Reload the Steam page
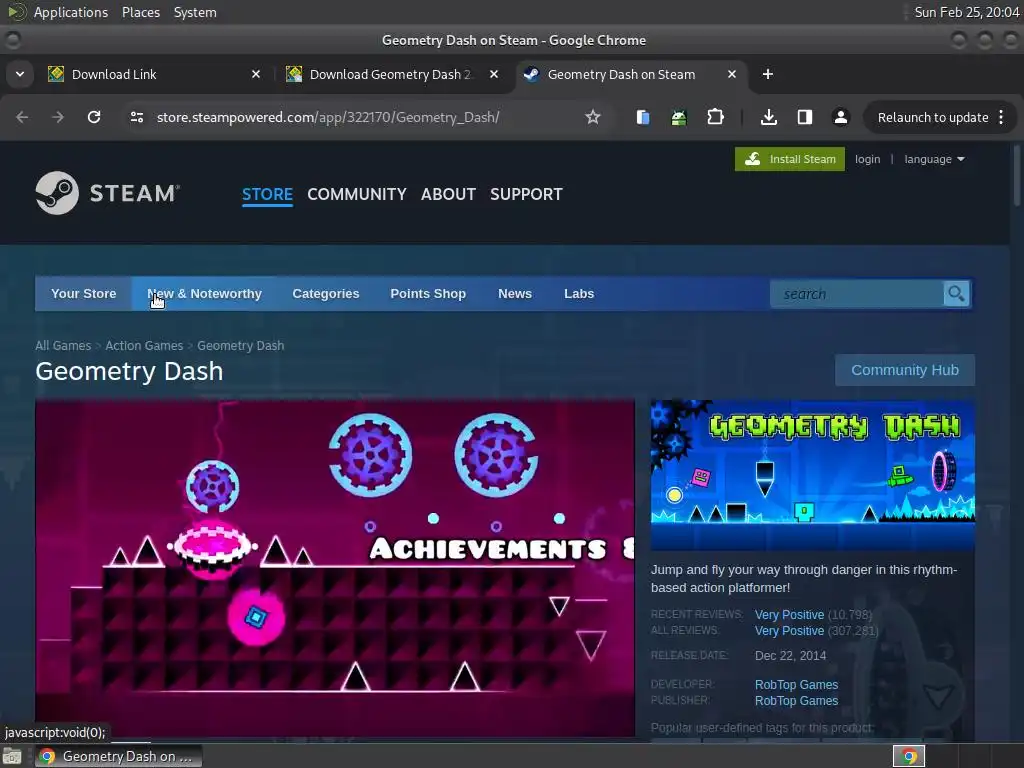Viewport: 1024px width, 768px height. [x=94, y=117]
